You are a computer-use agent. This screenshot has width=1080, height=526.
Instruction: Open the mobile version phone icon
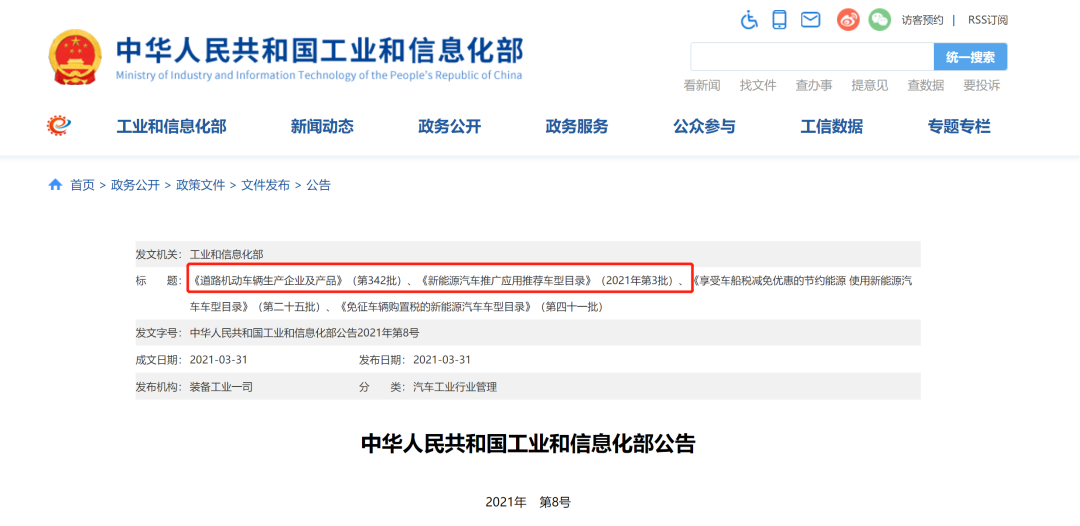coord(780,19)
